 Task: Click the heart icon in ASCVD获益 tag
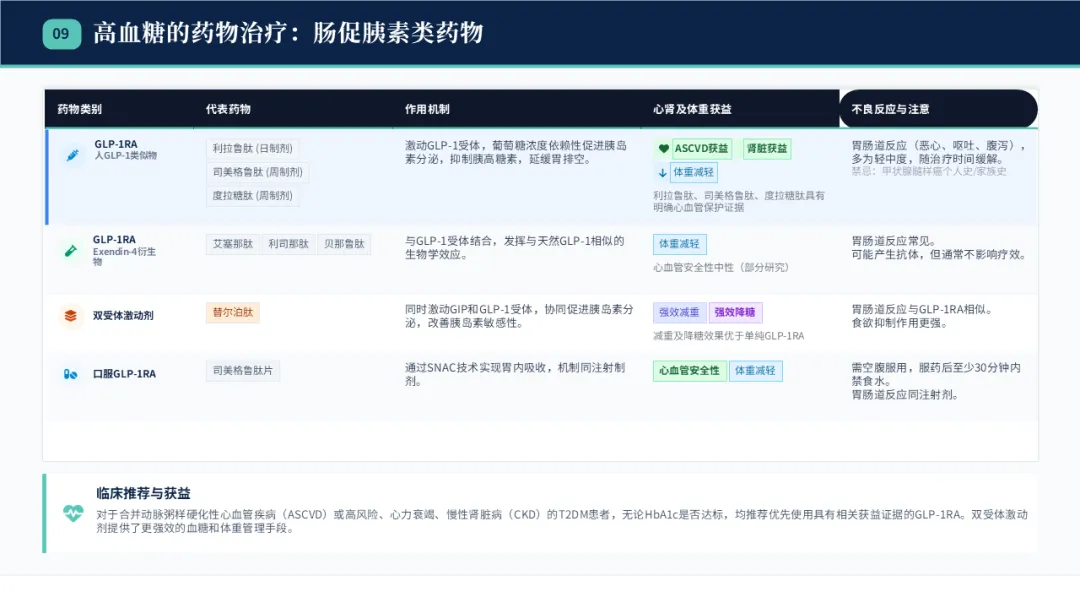[x=663, y=149]
